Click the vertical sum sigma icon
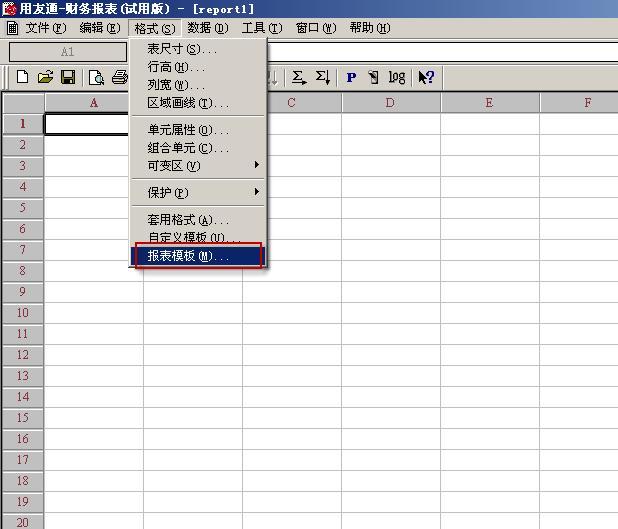Screen dimensions: 618x529 pyautogui.click(x=323, y=77)
